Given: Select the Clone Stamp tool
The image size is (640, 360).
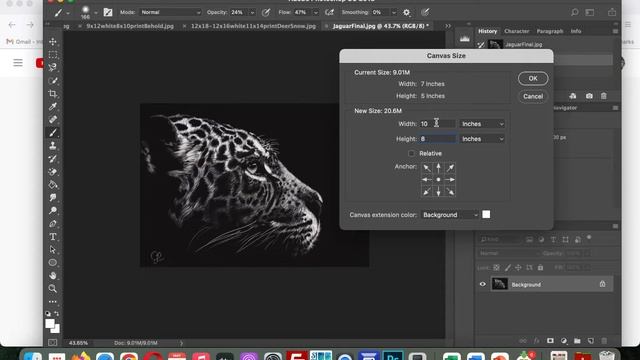Looking at the screenshot, I should pos(53,146).
